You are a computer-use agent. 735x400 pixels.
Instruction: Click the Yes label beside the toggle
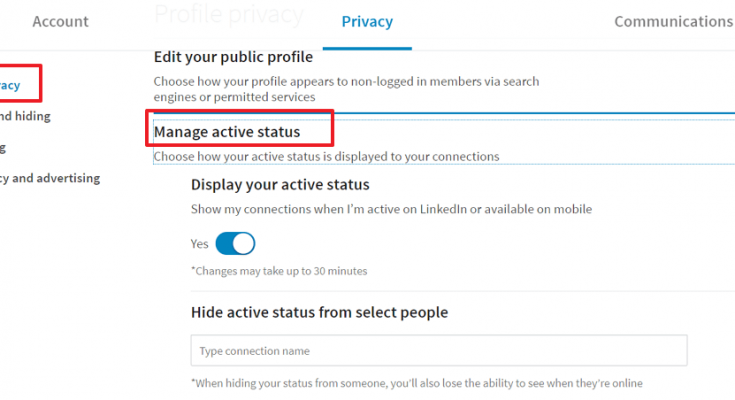199,244
